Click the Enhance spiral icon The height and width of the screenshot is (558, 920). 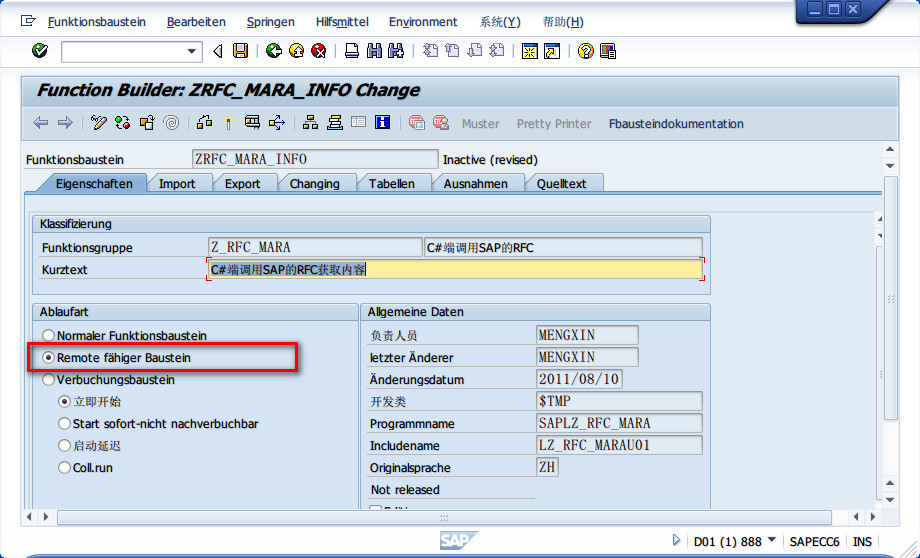point(171,123)
